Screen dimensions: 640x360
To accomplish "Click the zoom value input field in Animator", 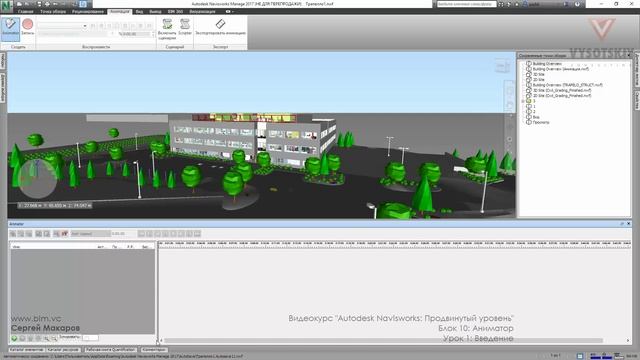I will (90, 338).
